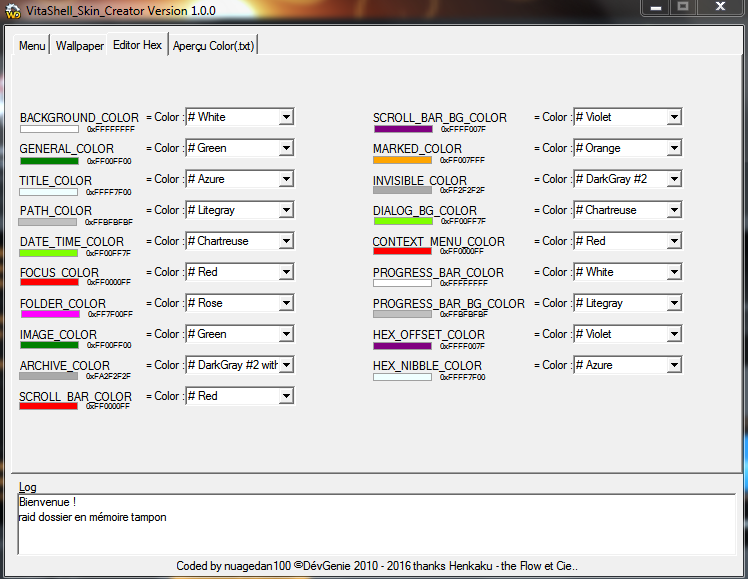Click the 0xFFFF7F00 value under TITLE_COLOR
748x579 pixels.
109,192
